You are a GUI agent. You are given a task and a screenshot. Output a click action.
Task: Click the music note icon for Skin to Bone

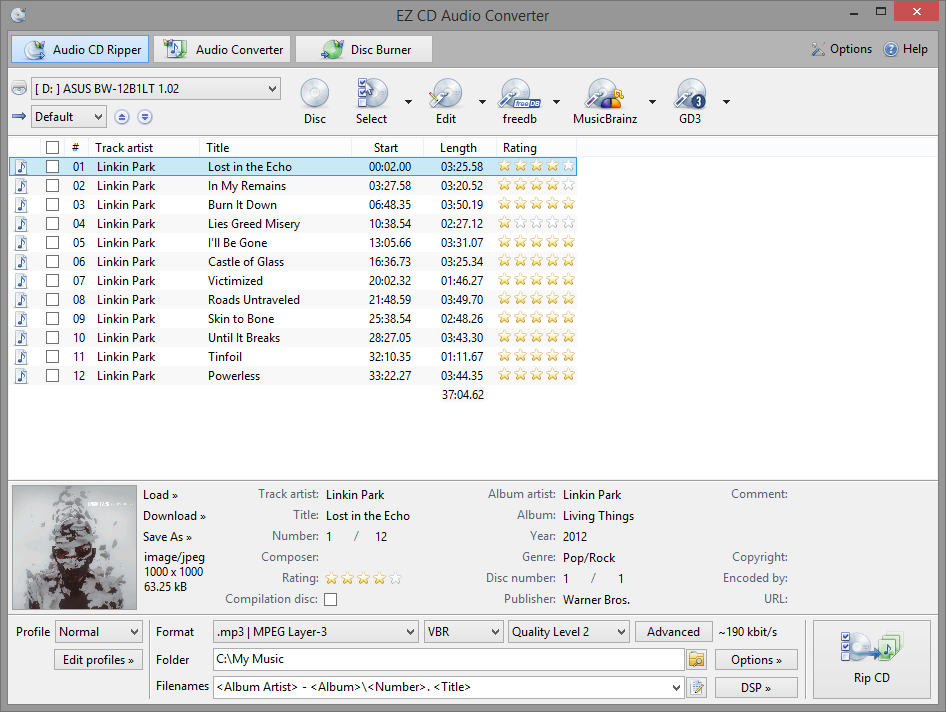coord(21,319)
